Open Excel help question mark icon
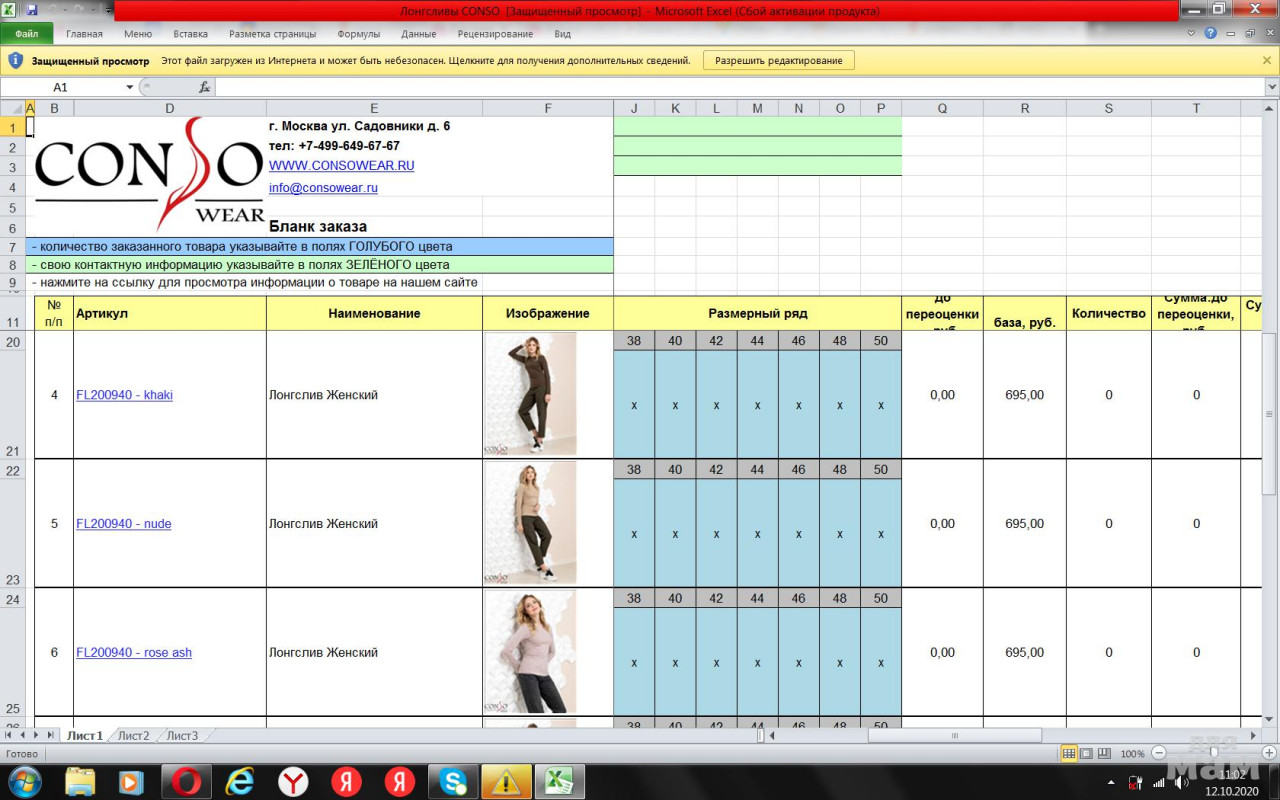Screen dimensions: 1280x800 (1210, 33)
